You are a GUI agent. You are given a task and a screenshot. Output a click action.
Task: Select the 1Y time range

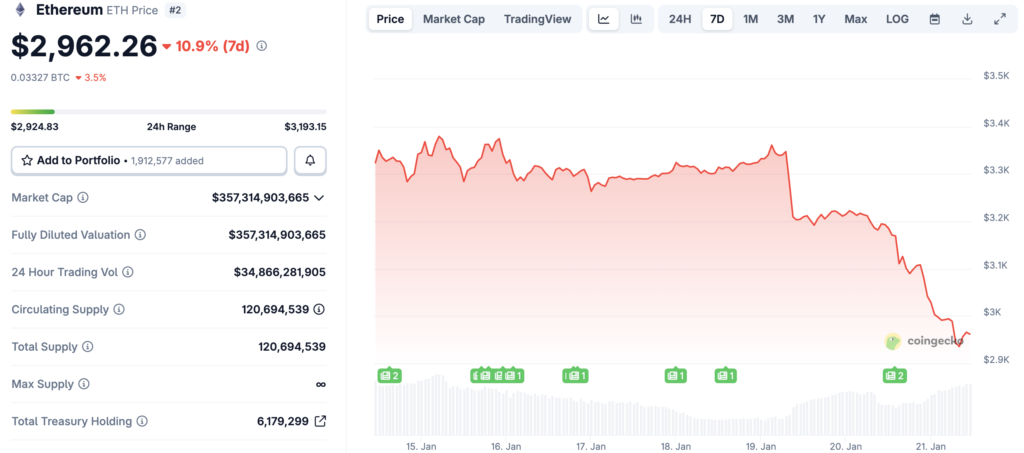[819, 19]
